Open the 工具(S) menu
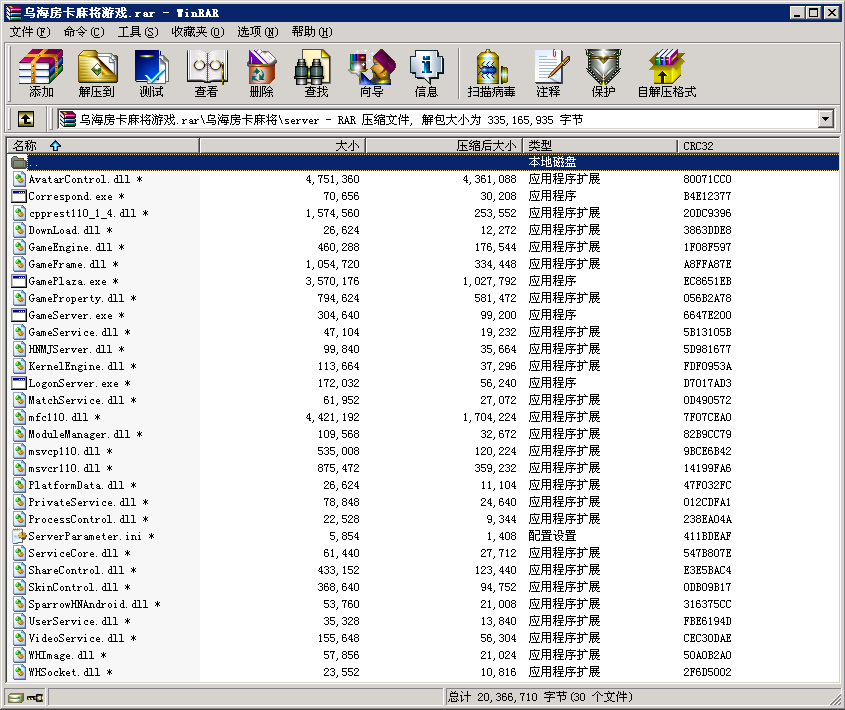The image size is (845, 710). pyautogui.click(x=138, y=32)
